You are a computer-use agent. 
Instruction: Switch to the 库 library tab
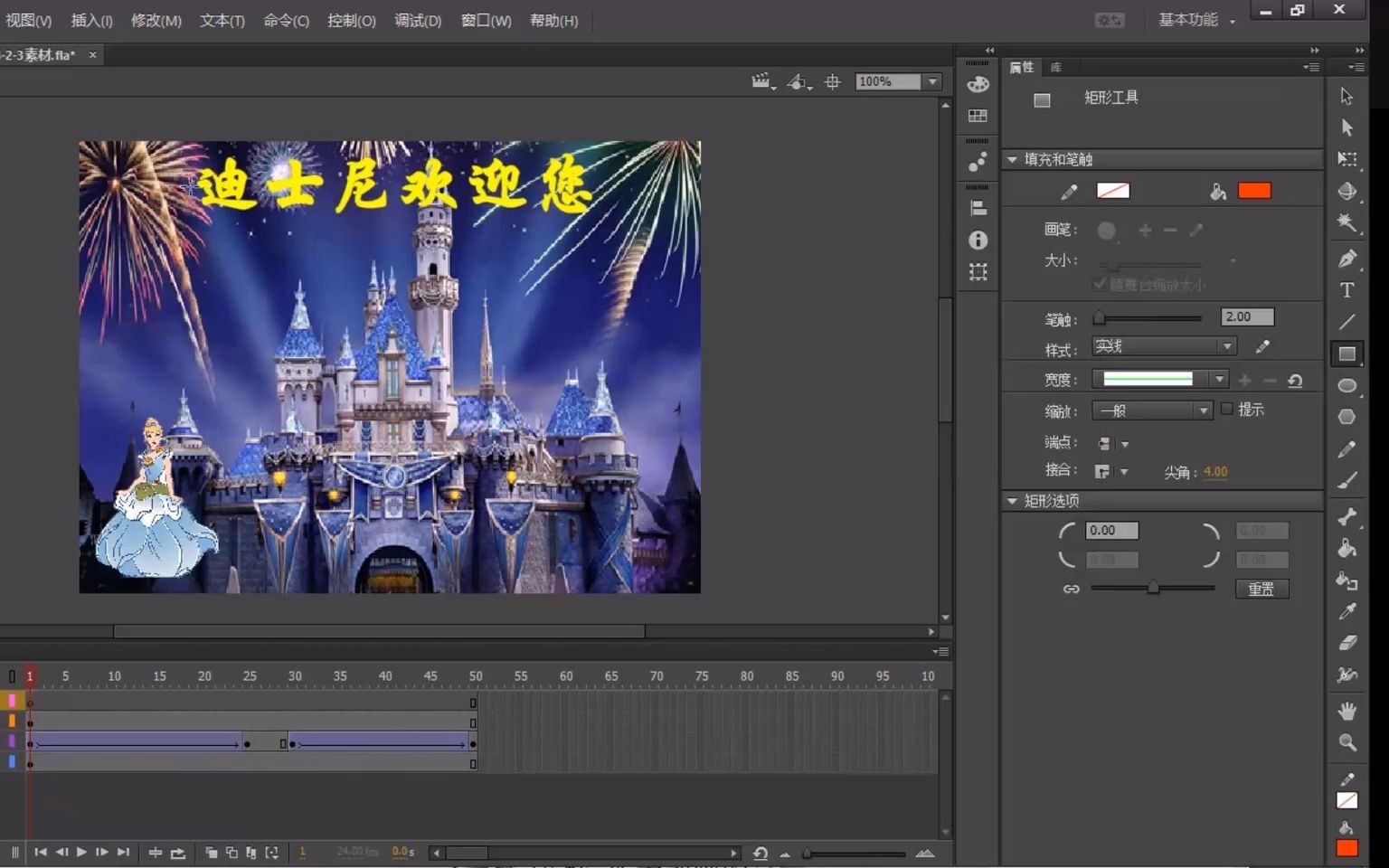tap(1055, 67)
